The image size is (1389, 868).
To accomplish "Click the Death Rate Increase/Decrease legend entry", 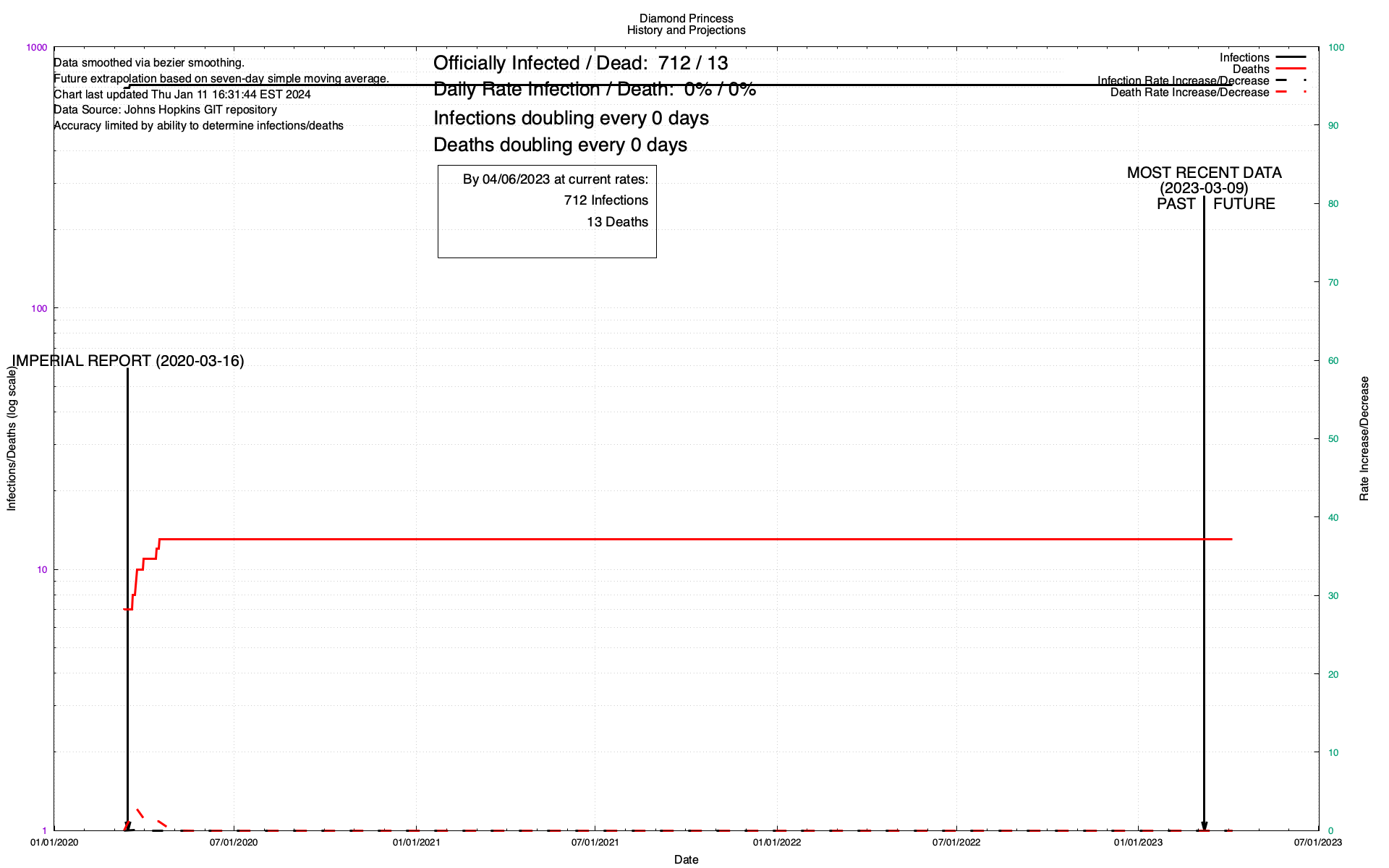I will click(x=1189, y=93).
